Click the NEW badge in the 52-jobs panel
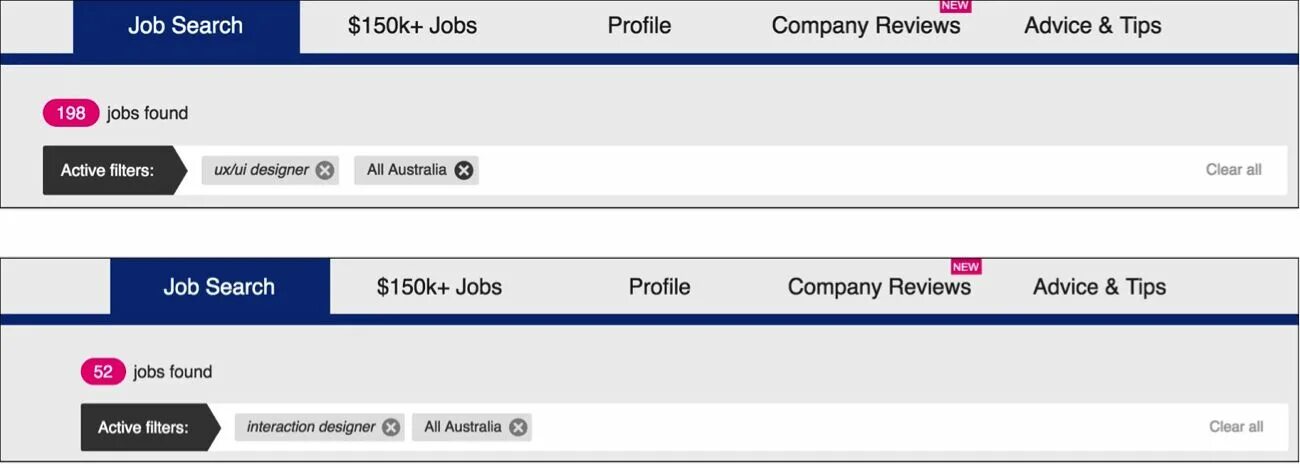 coord(965,267)
